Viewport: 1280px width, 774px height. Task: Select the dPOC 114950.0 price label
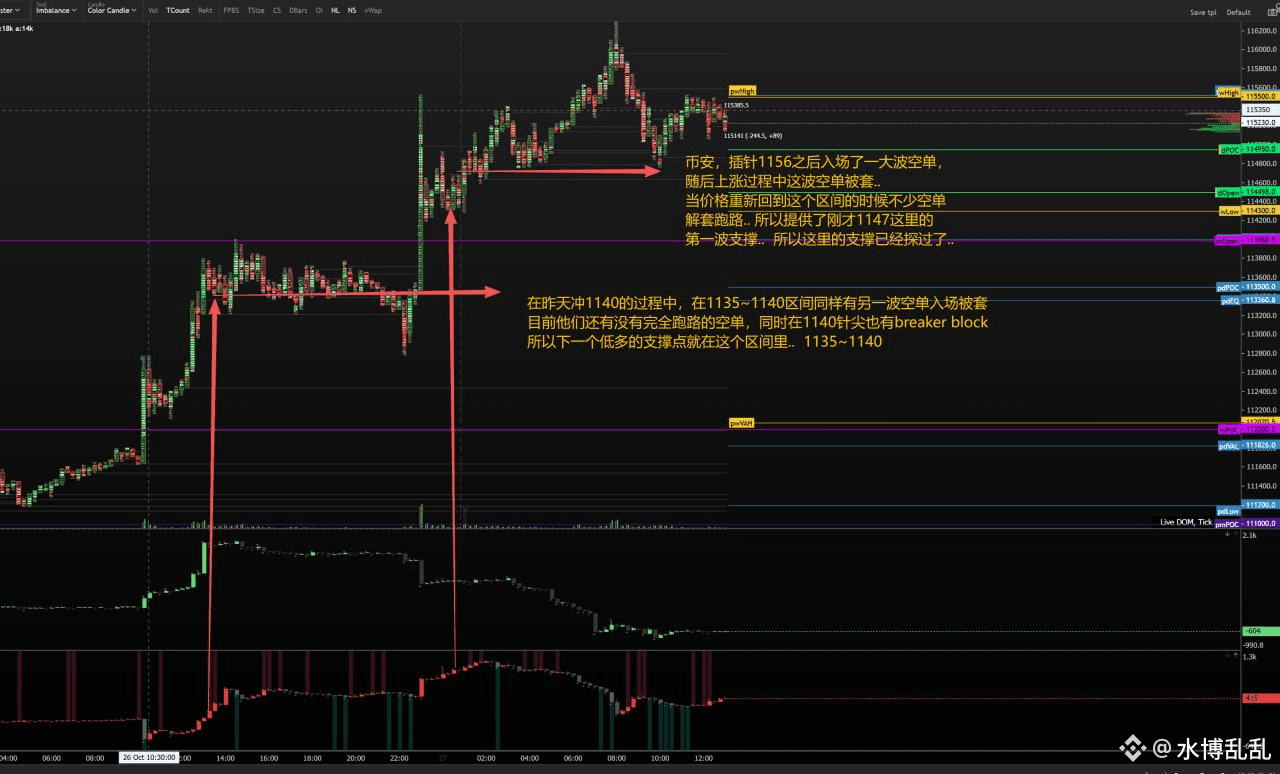[1248, 150]
